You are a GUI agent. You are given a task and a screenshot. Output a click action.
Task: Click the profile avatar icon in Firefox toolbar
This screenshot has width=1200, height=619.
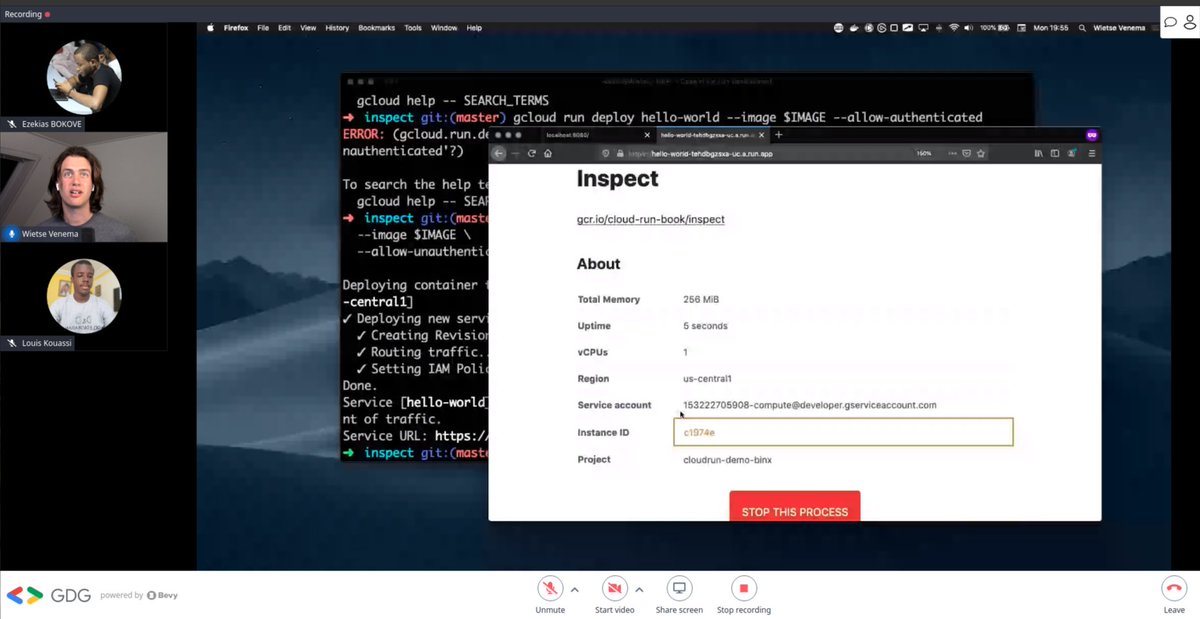(x=1073, y=153)
